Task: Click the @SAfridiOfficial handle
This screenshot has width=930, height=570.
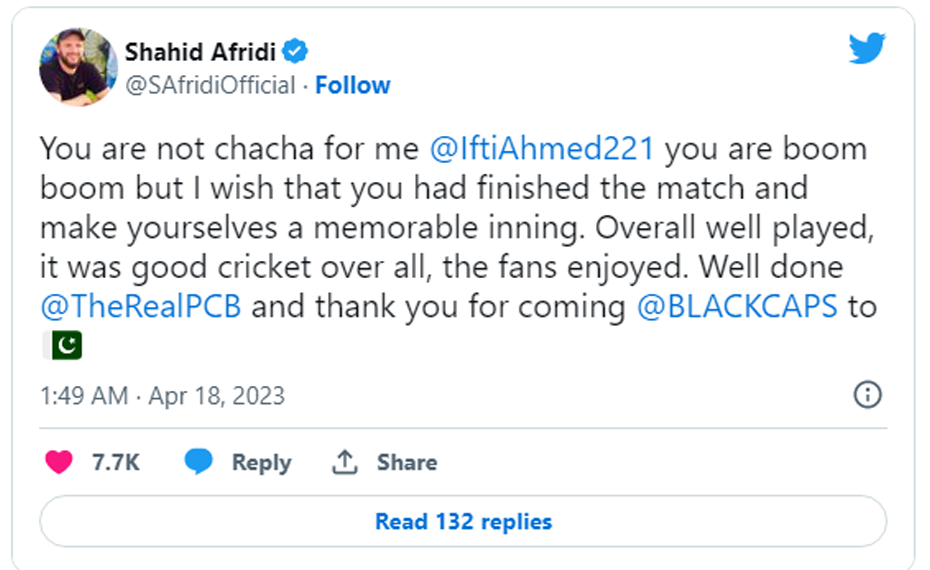Action: 210,86
